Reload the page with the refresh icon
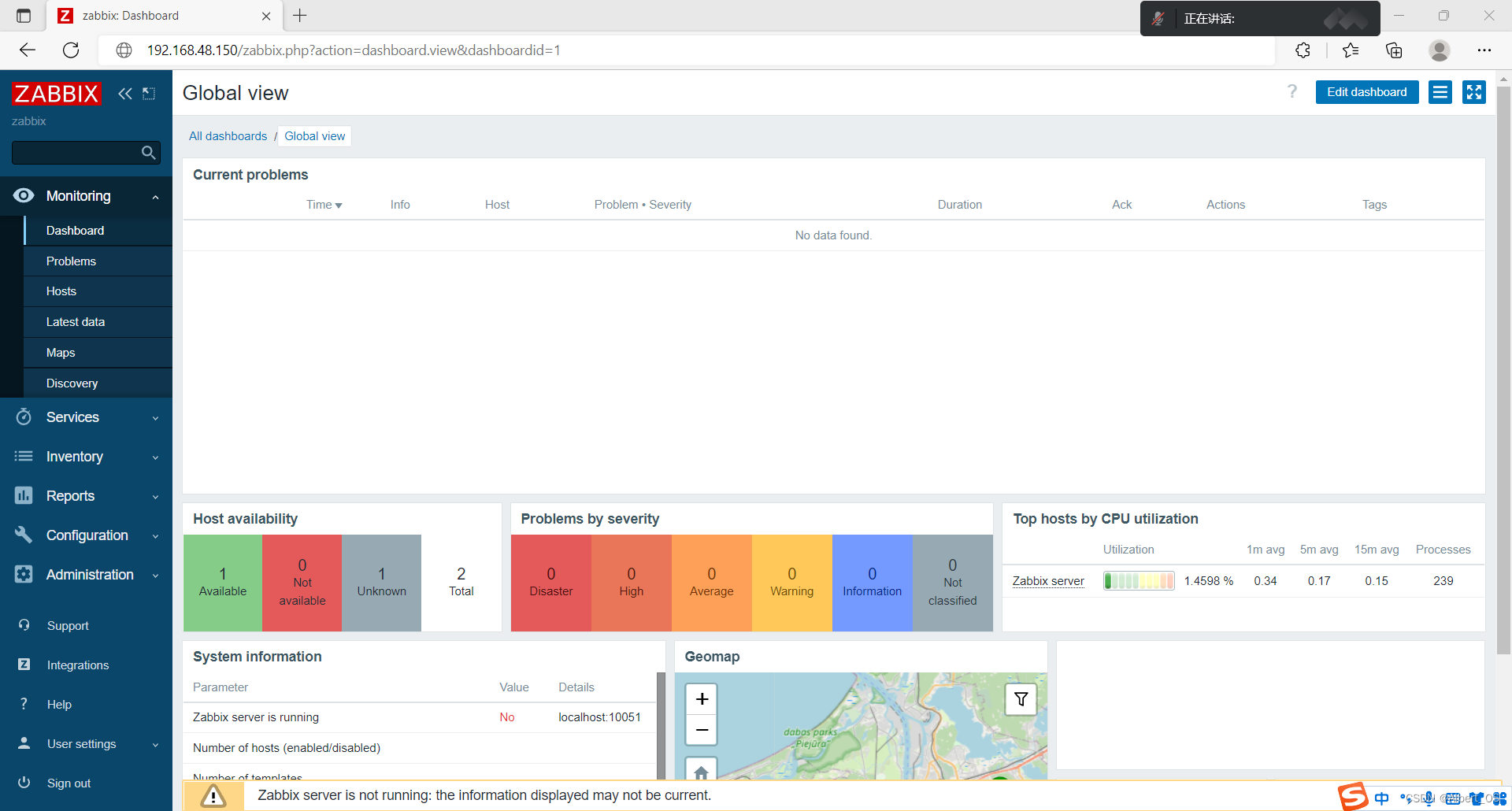This screenshot has height=811, width=1512. point(71,50)
